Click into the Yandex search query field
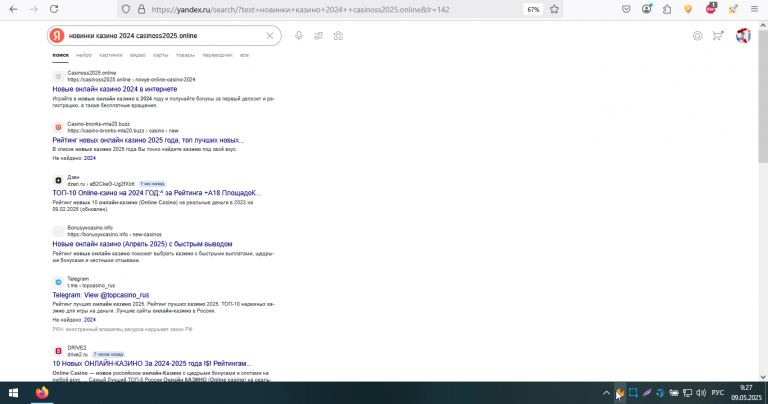Viewport: 768px width, 404px height. pyautogui.click(x=164, y=36)
